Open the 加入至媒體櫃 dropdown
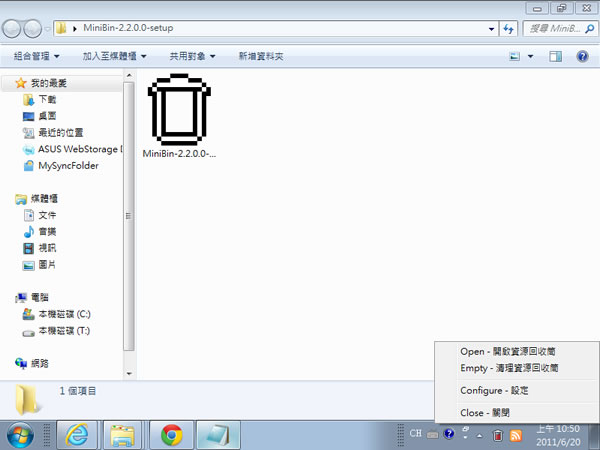The height and width of the screenshot is (450, 600). (x=114, y=56)
